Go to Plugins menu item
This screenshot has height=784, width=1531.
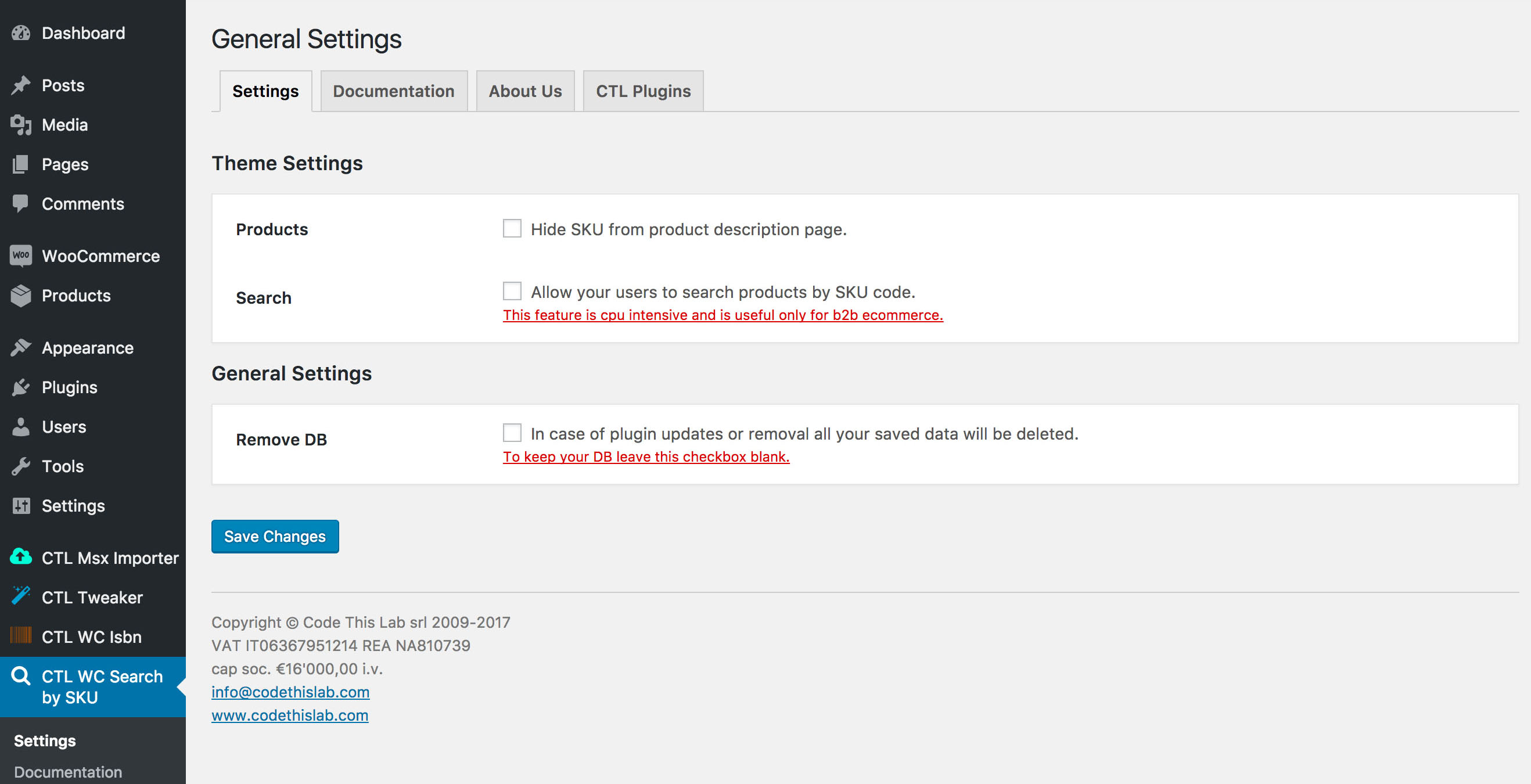93,387
